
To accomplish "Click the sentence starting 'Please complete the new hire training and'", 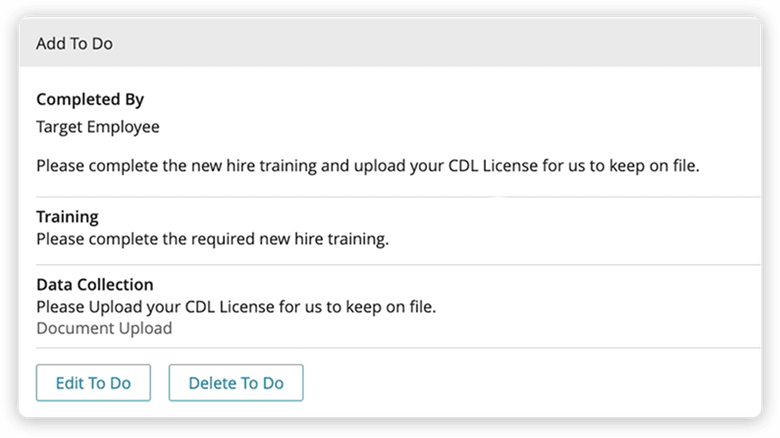I will pos(367,165).
